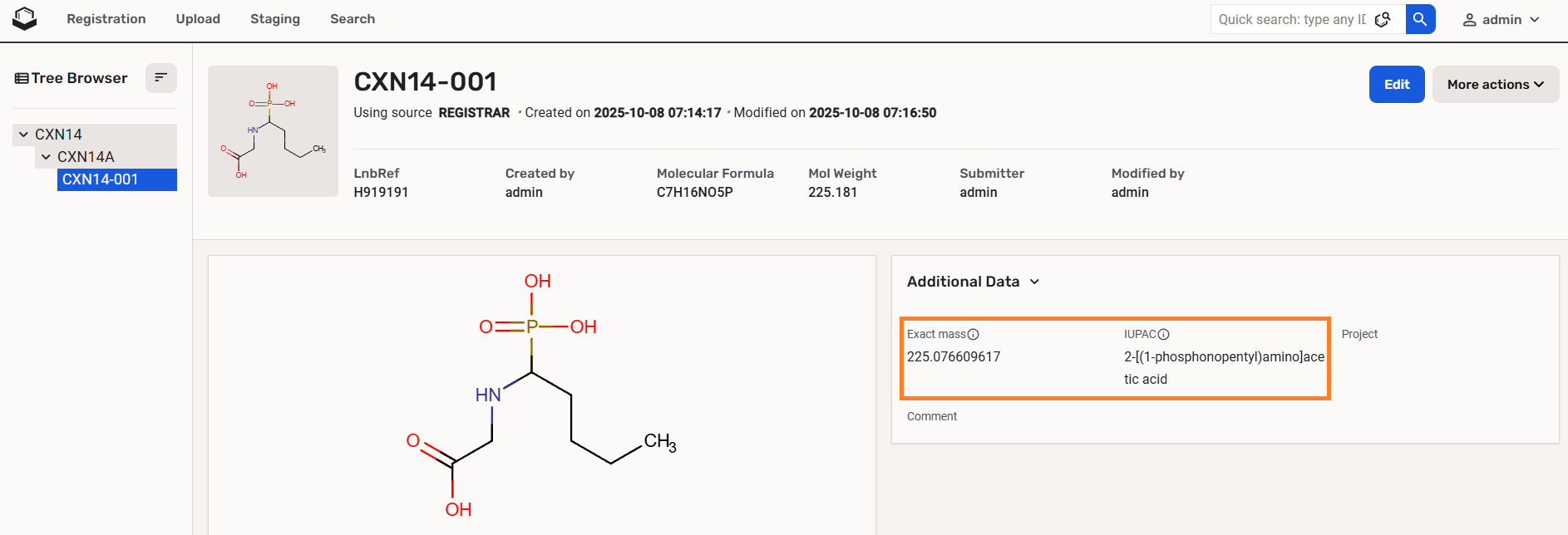Click the admin user profile icon

[x=1470, y=20]
